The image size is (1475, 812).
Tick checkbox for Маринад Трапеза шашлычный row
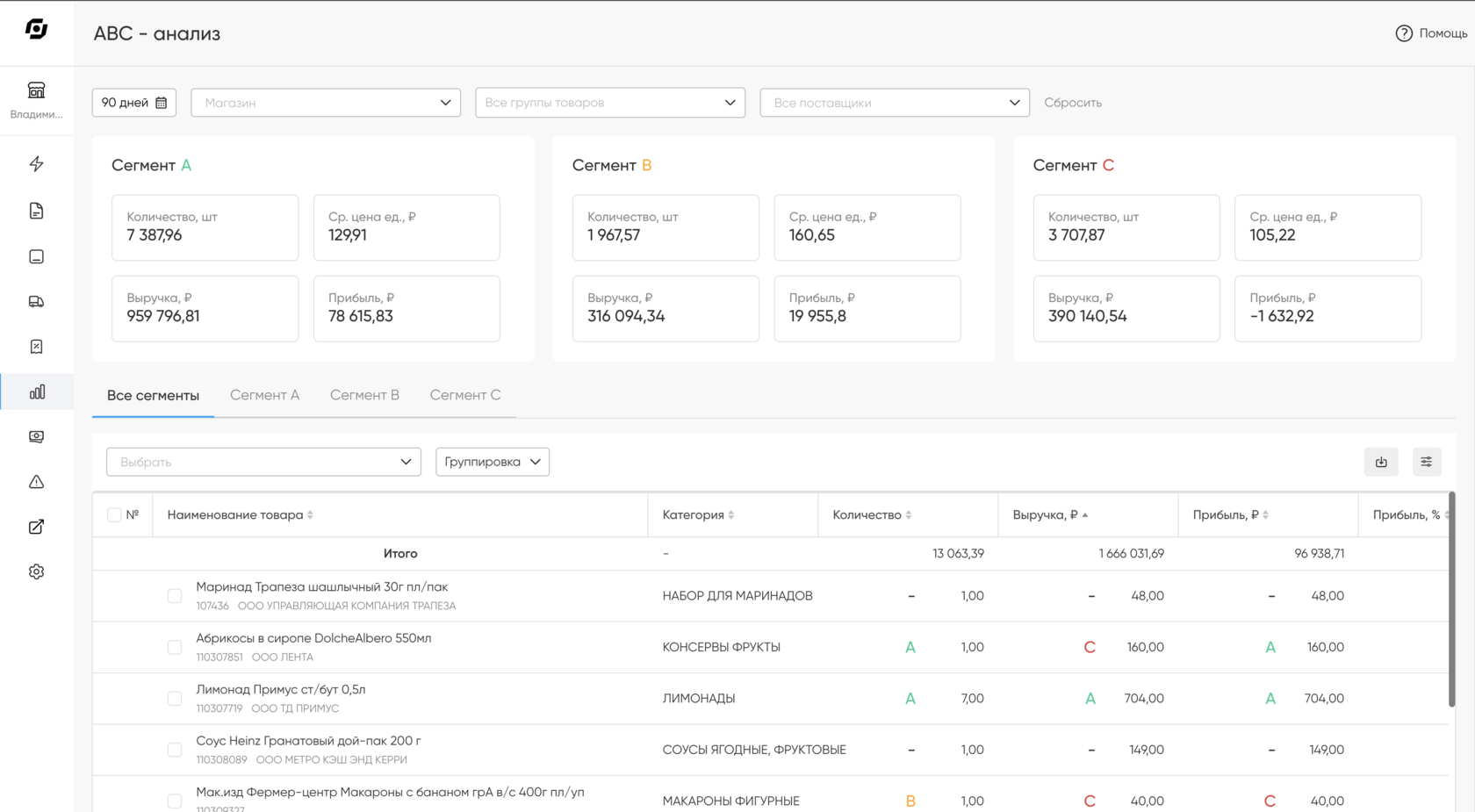(175, 596)
